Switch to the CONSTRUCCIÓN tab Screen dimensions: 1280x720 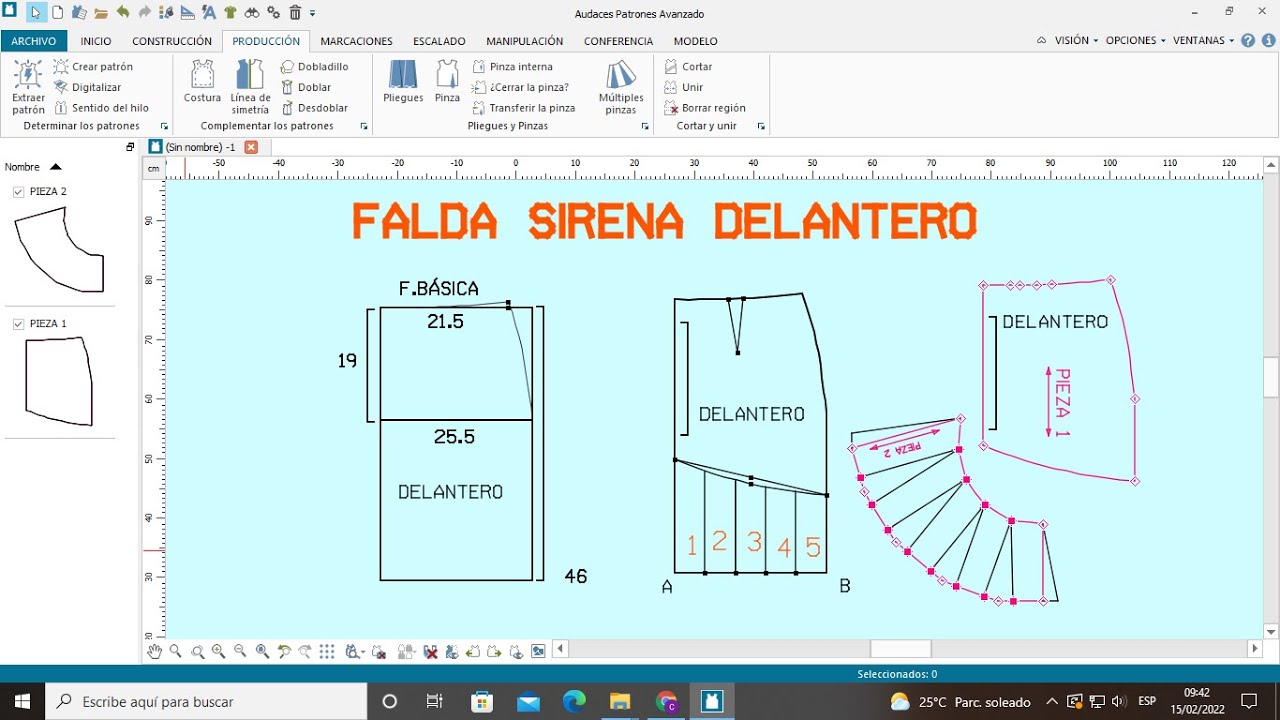click(172, 41)
